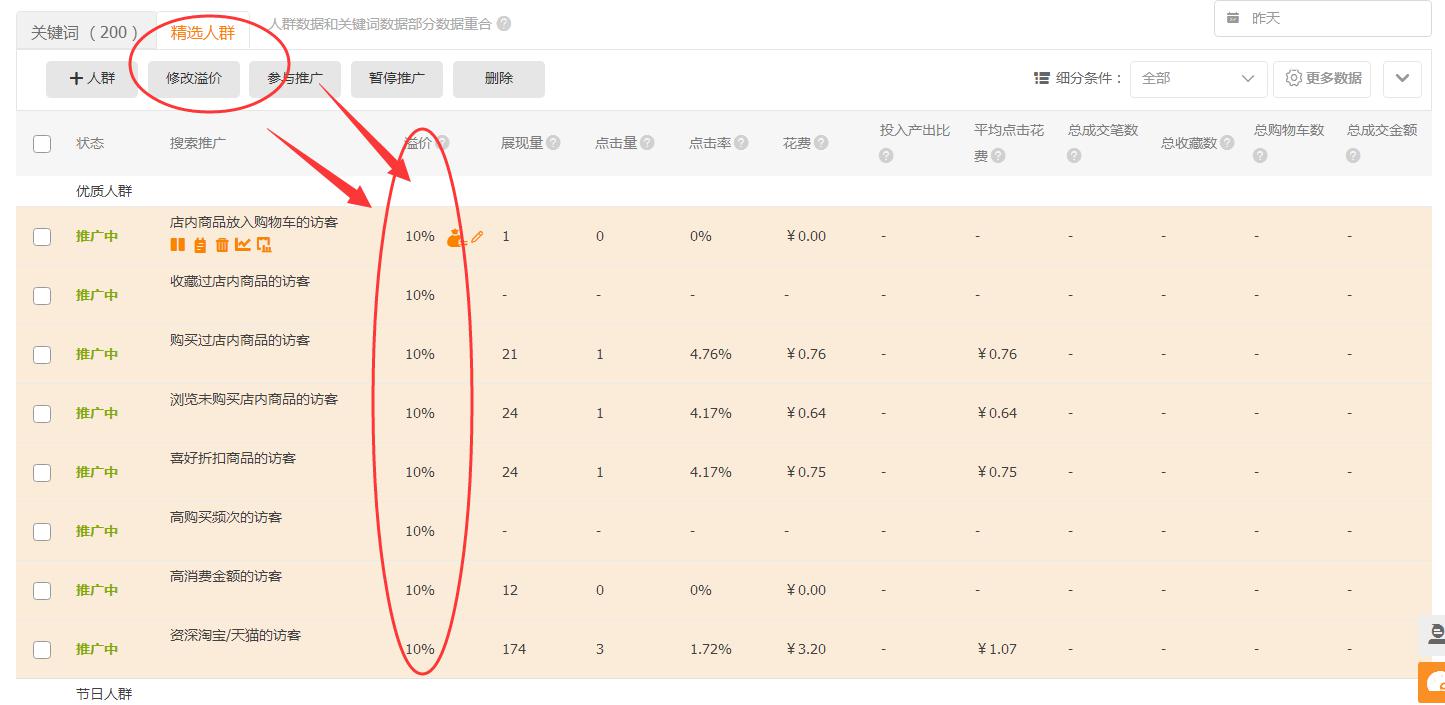Click the 暂停推广 button
Viewport: 1445px width, 705px height.
click(x=396, y=78)
